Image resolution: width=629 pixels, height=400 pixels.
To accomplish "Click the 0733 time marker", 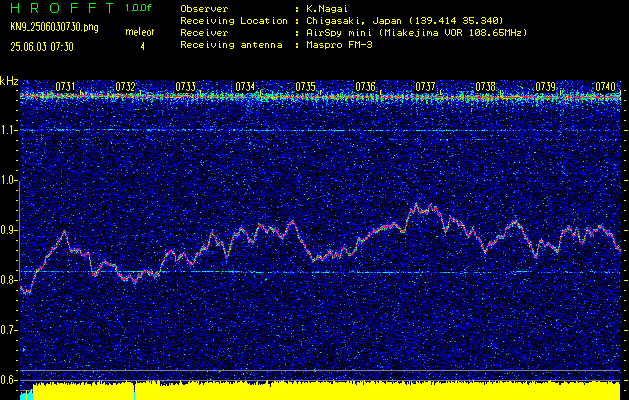I will (x=185, y=86).
